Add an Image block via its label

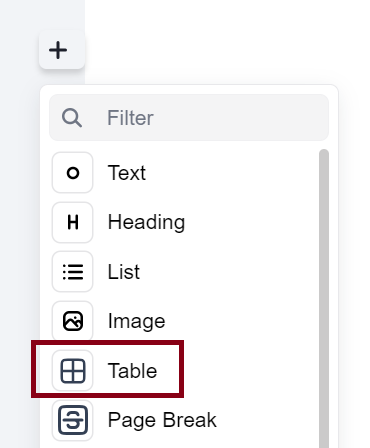point(136,321)
